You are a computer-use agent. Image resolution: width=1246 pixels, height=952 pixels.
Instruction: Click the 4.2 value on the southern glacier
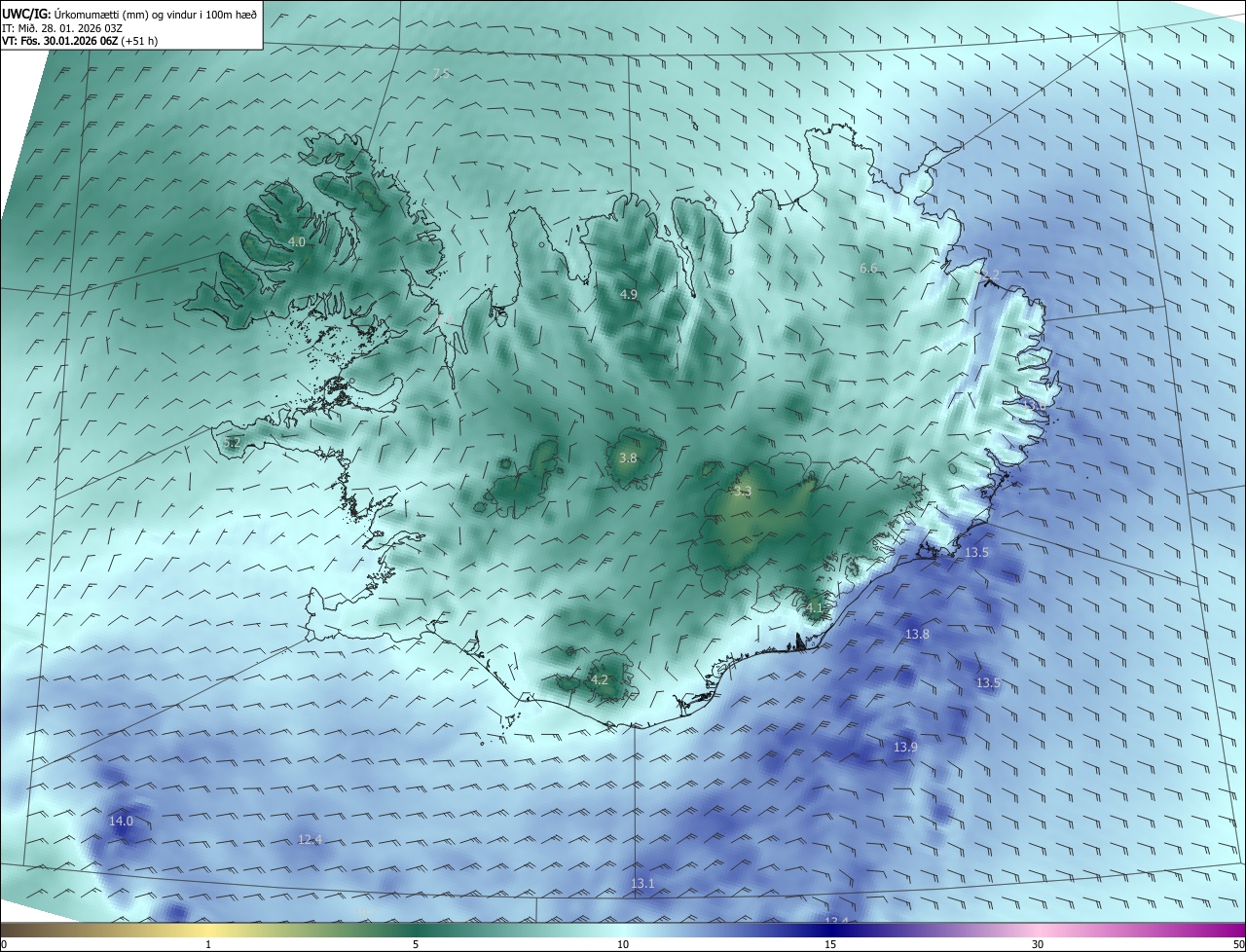600,679
